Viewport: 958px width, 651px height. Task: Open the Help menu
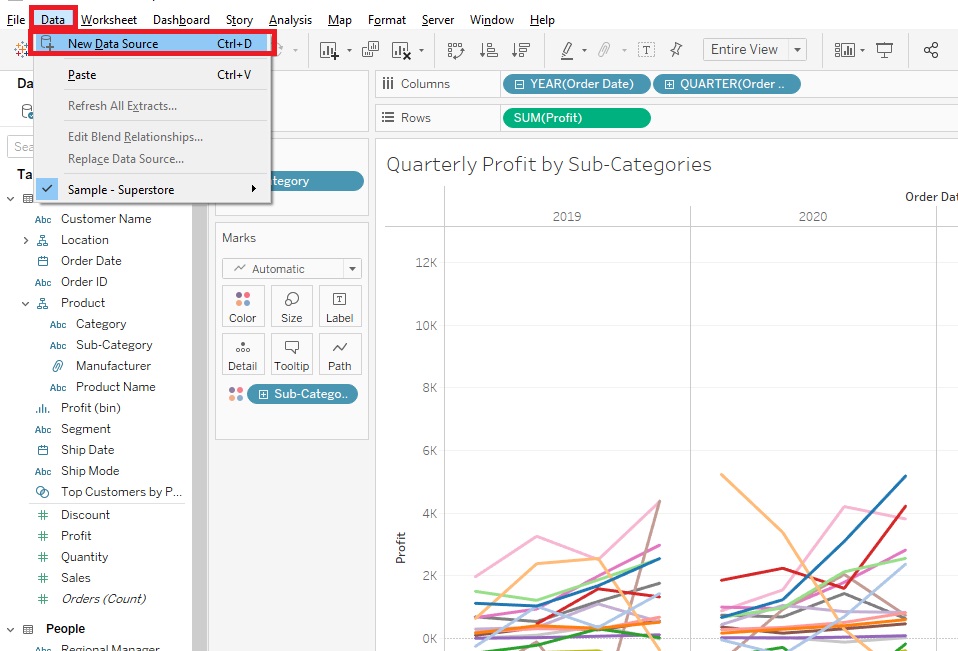point(542,20)
